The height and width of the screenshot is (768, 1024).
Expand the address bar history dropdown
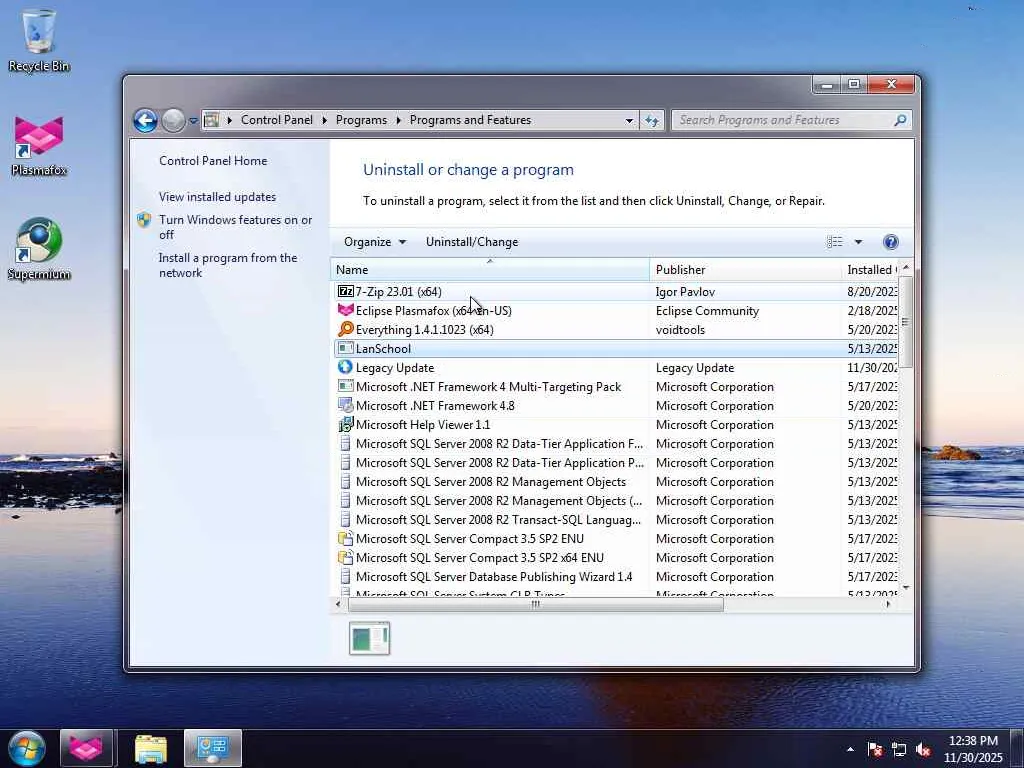[x=629, y=120]
